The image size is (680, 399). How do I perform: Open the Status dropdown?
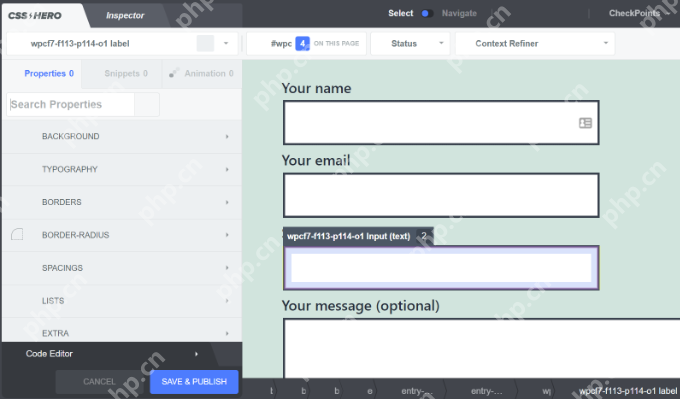[x=410, y=43]
